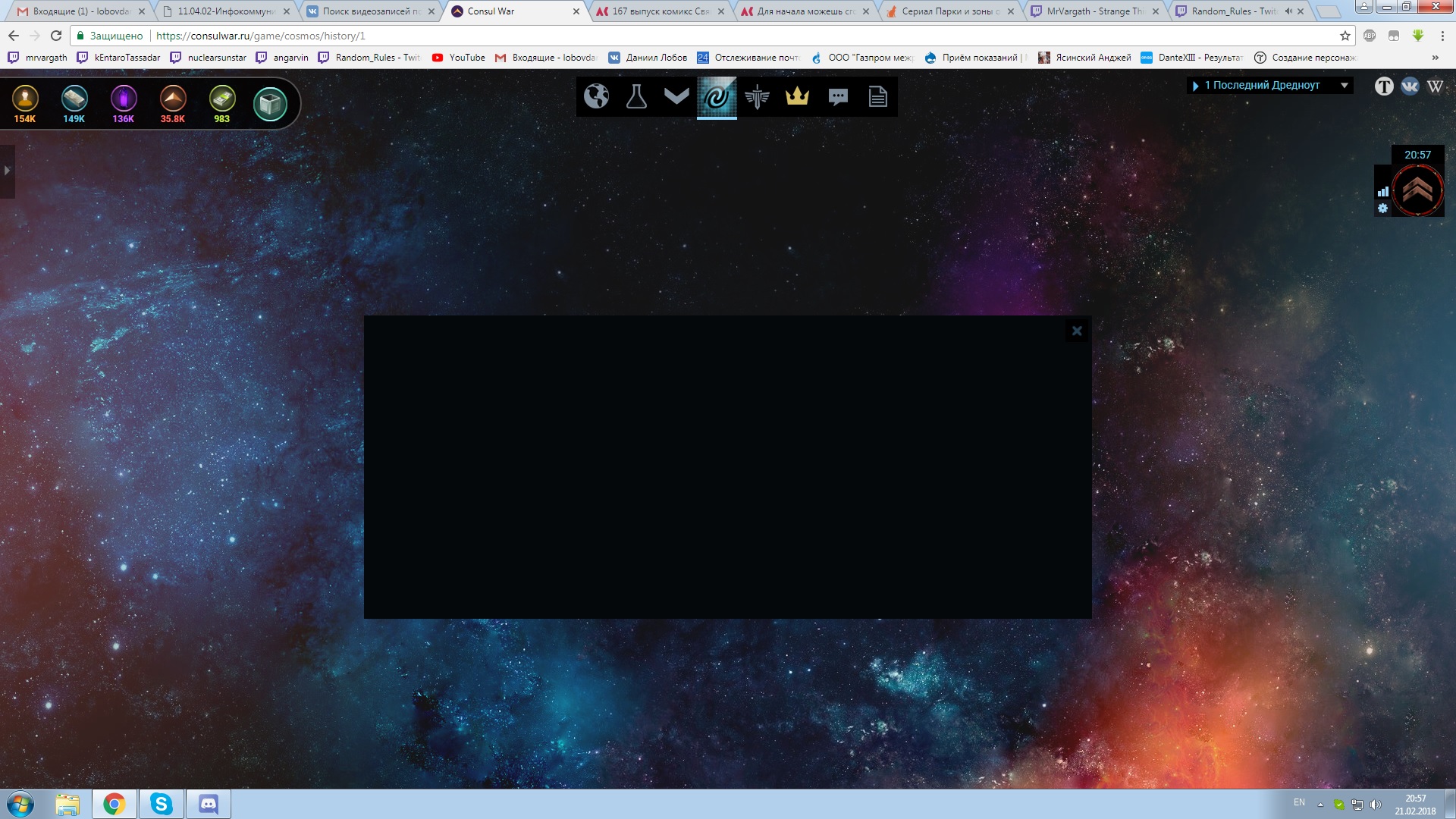Expand the Последний Дредноут quest dropdown

[x=1345, y=86]
